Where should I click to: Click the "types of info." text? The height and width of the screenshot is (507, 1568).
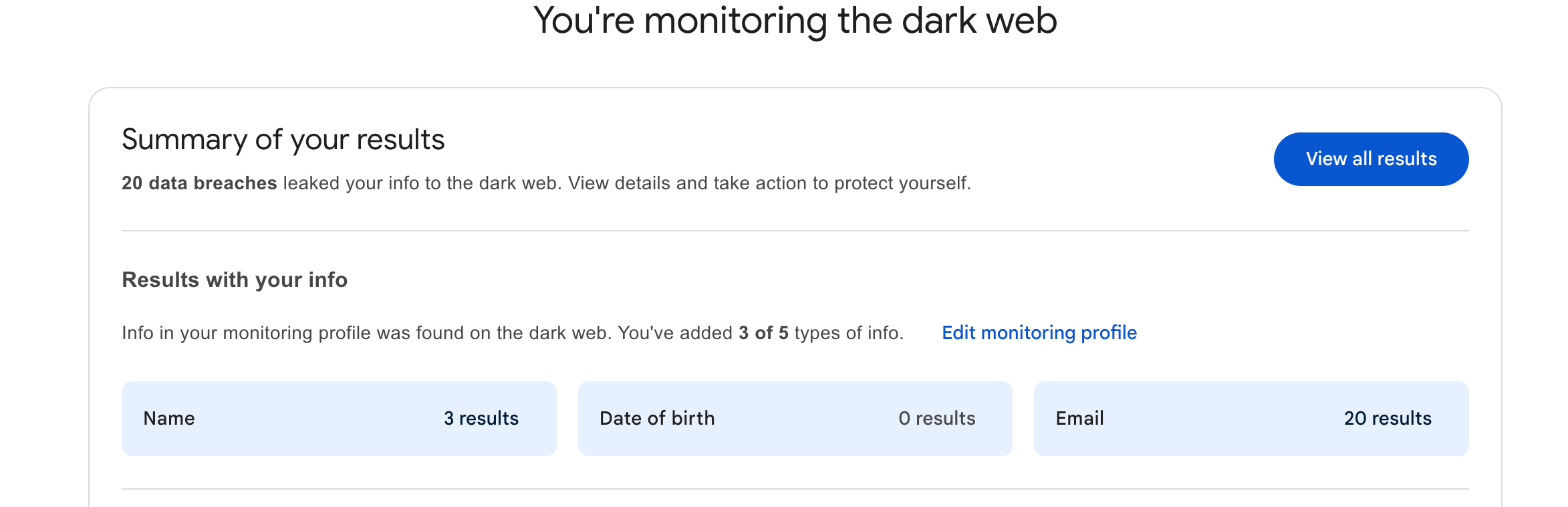point(849,333)
